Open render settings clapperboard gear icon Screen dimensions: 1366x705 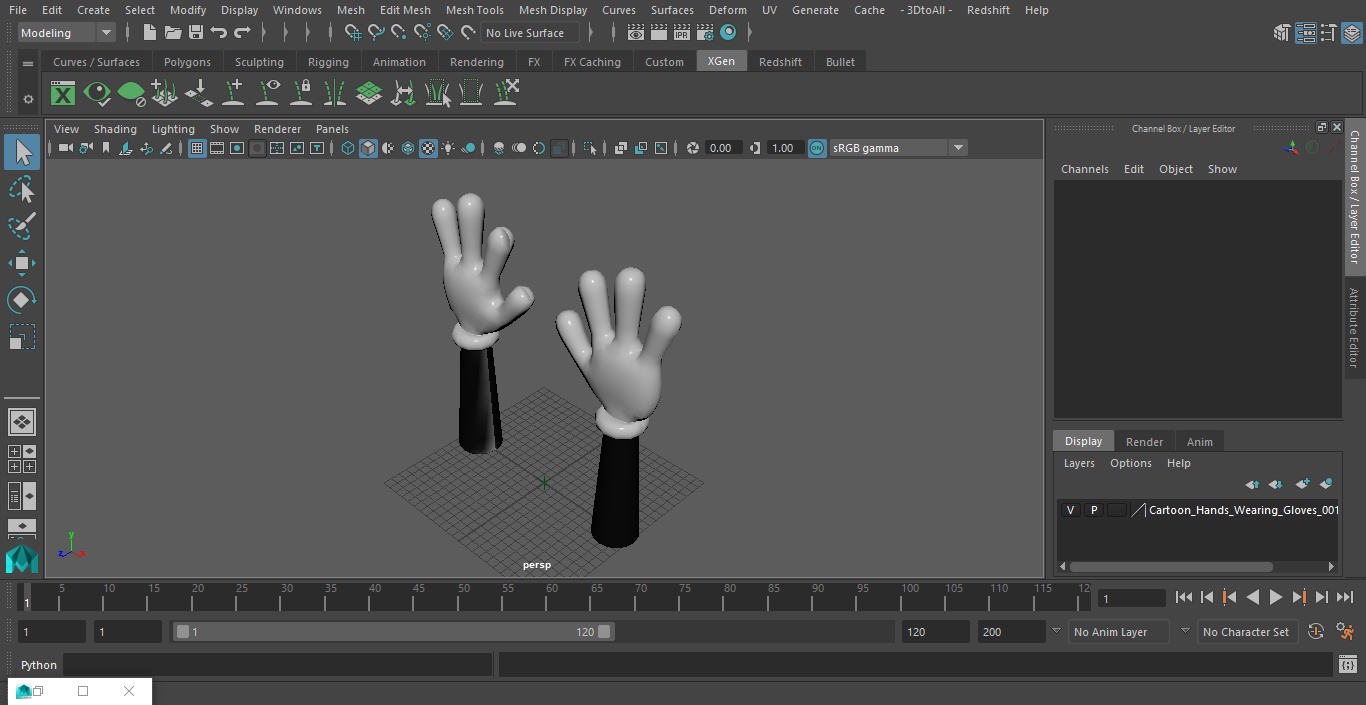point(704,33)
